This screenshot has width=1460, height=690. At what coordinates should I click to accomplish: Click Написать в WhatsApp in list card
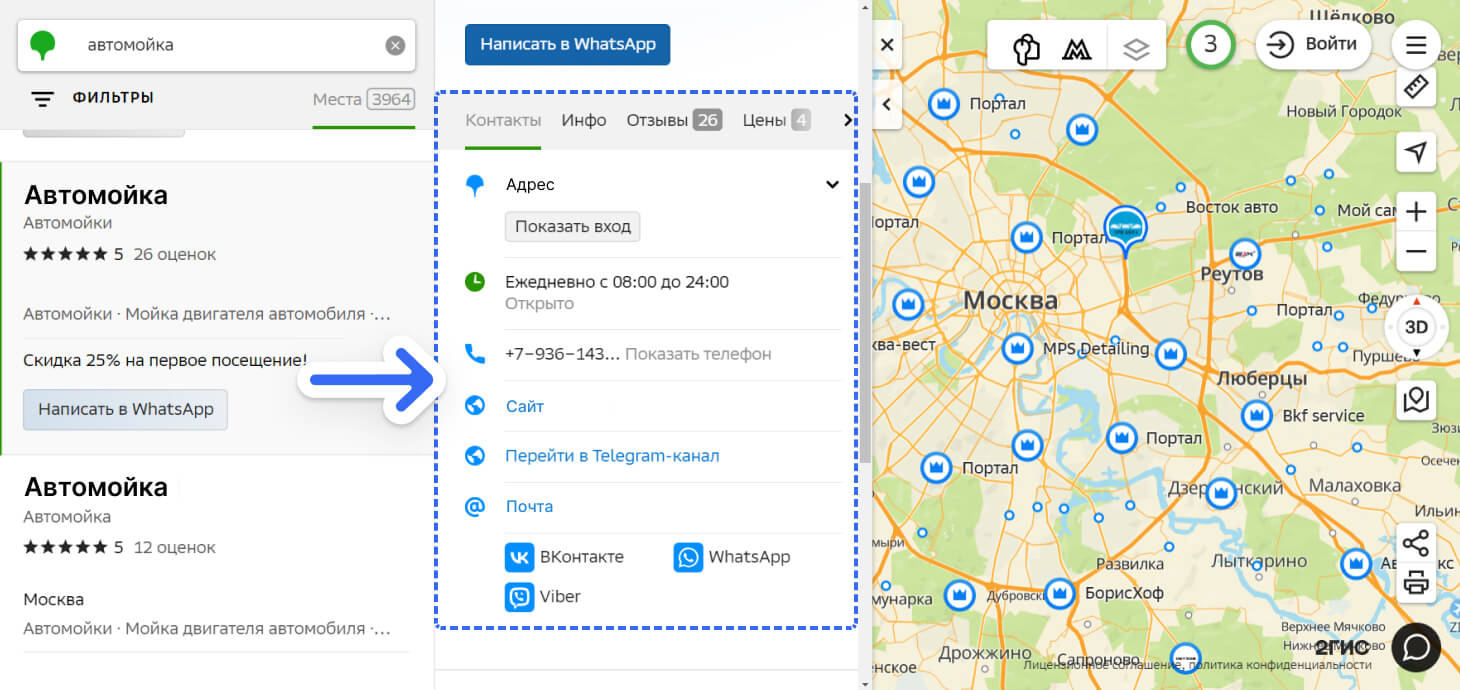click(125, 409)
